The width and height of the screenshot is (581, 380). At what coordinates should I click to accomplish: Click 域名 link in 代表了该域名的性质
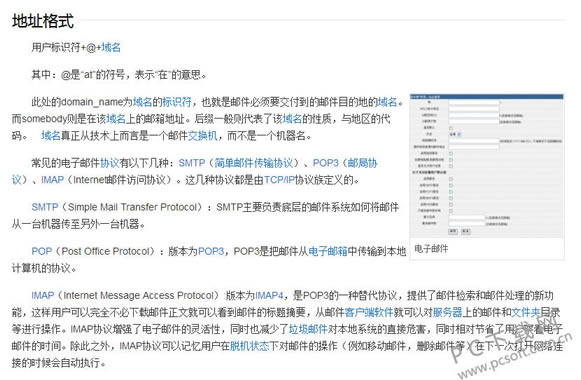292,119
